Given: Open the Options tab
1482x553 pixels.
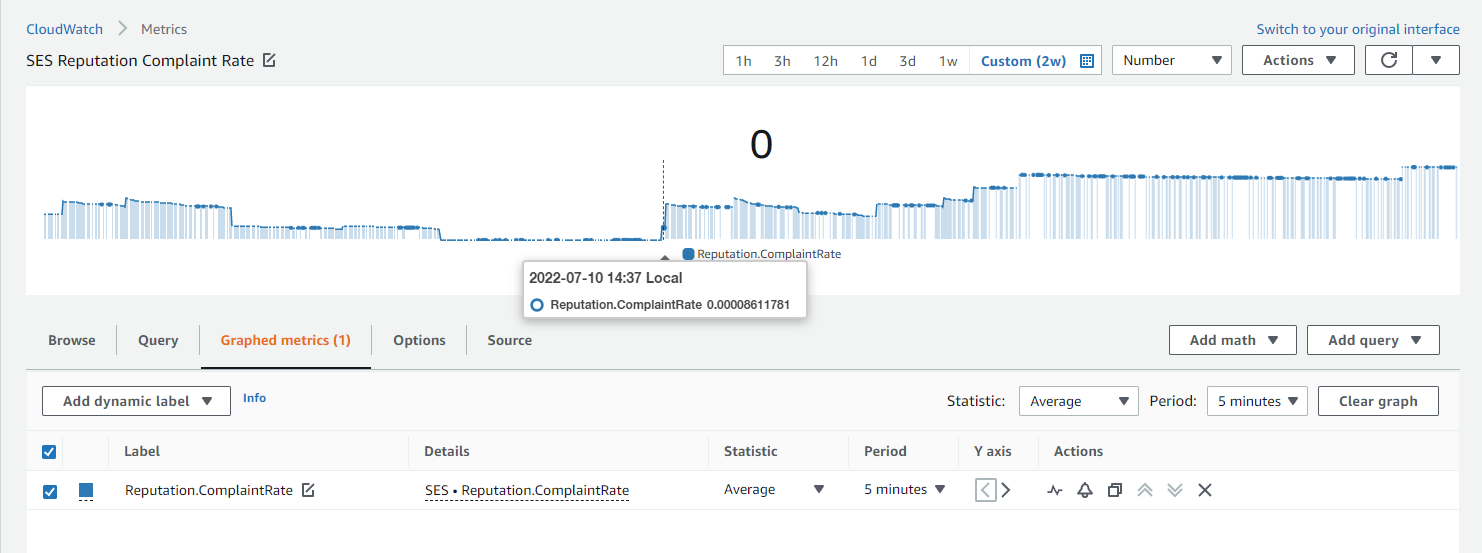Looking at the screenshot, I should [419, 340].
